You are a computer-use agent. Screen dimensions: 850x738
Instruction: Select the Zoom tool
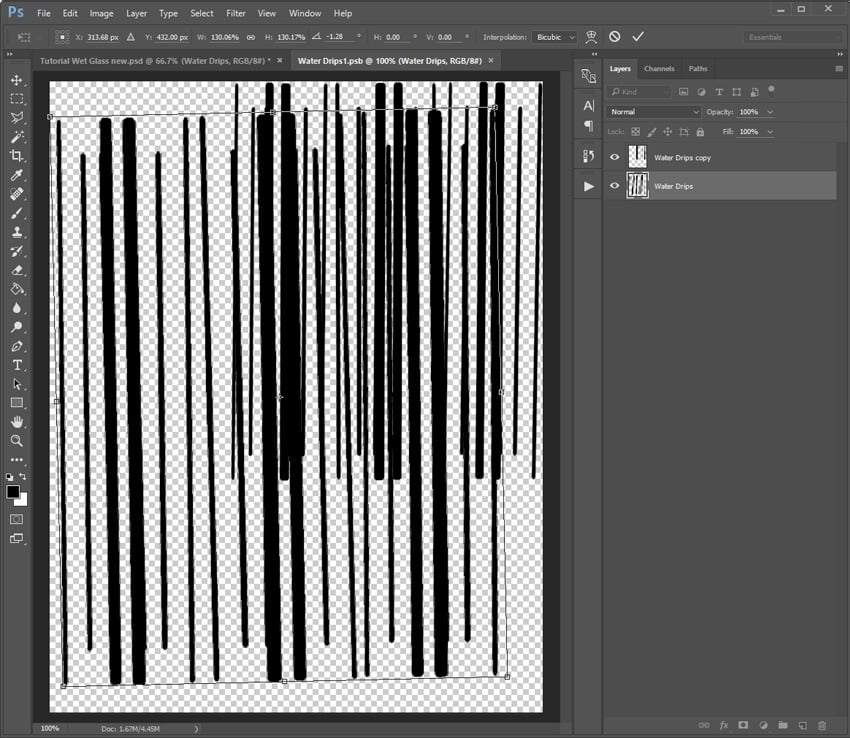click(x=17, y=441)
